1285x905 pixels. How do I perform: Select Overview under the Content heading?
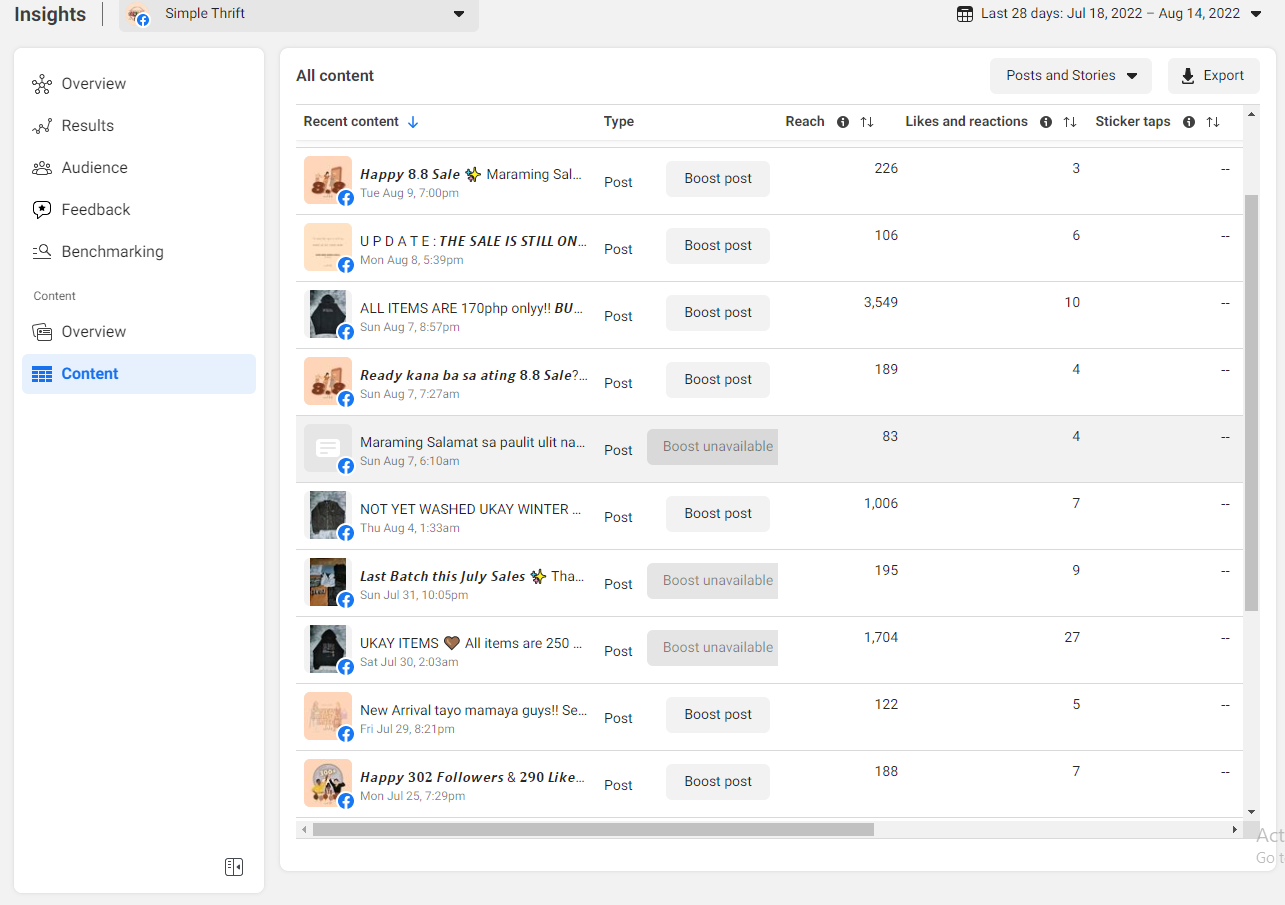click(x=93, y=332)
